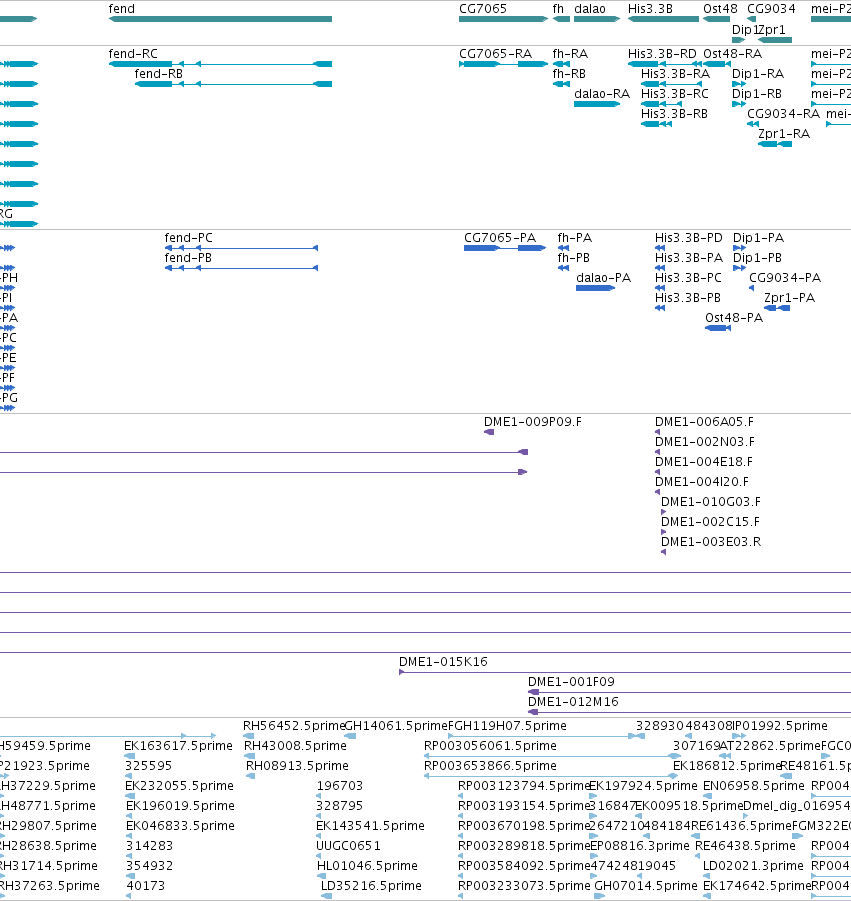Click the DME1-004E18.F clone label

(703, 462)
